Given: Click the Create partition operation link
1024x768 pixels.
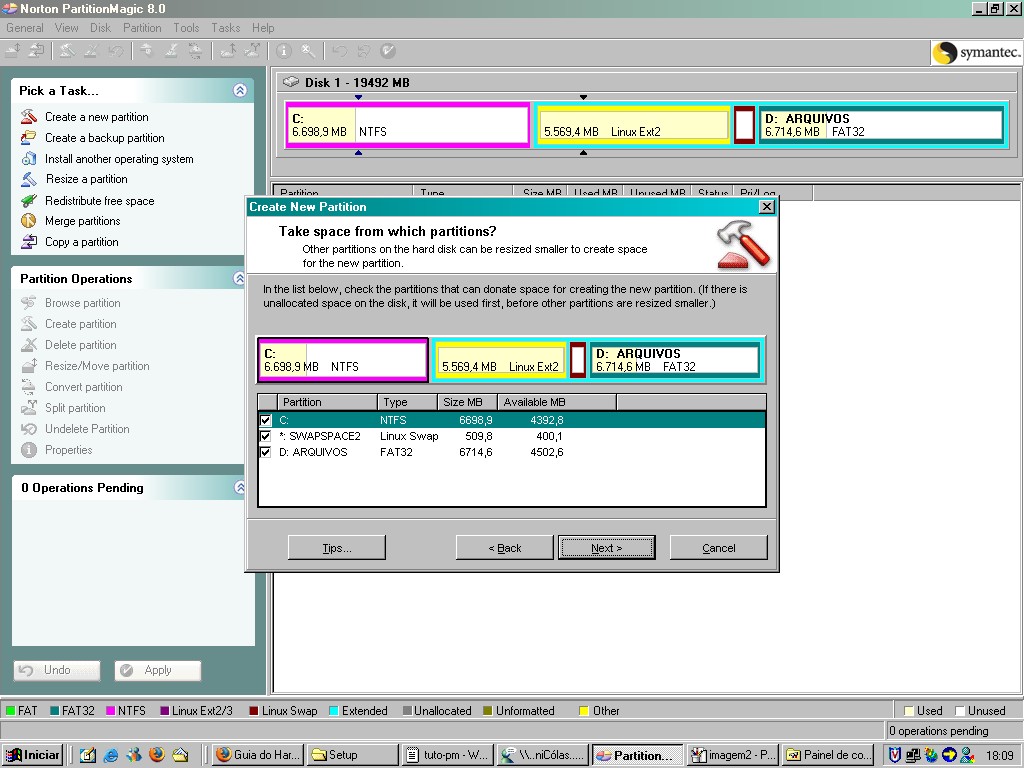Looking at the screenshot, I should [81, 324].
